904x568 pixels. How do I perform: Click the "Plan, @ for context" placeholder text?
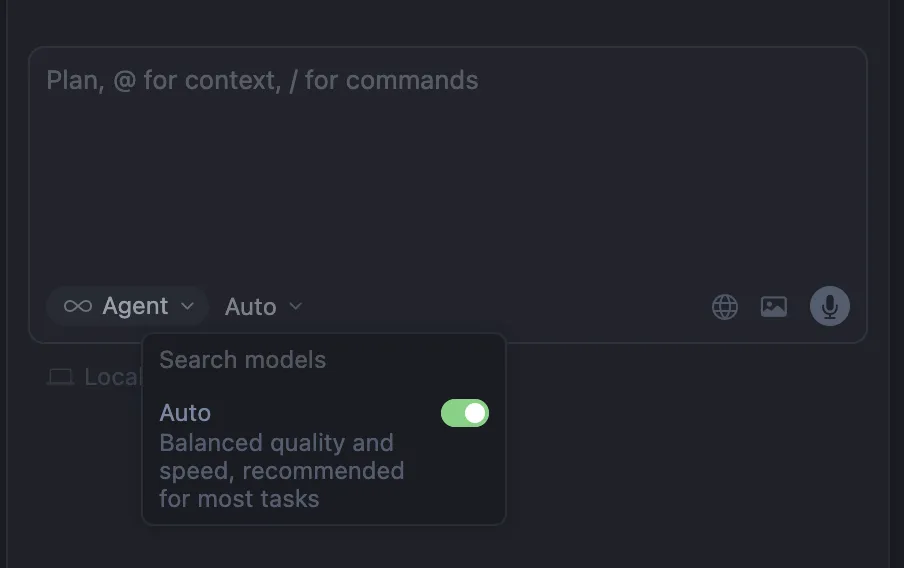pos(262,80)
